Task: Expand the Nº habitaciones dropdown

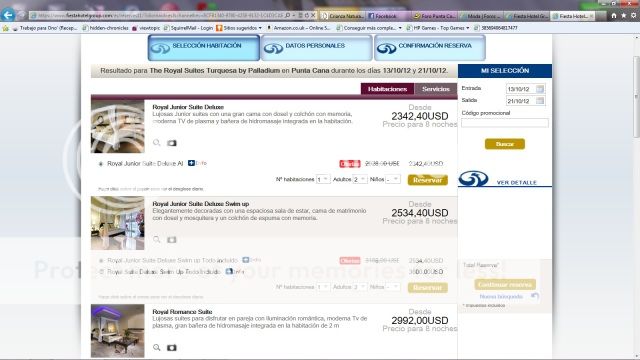Action: pyautogui.click(x=323, y=179)
